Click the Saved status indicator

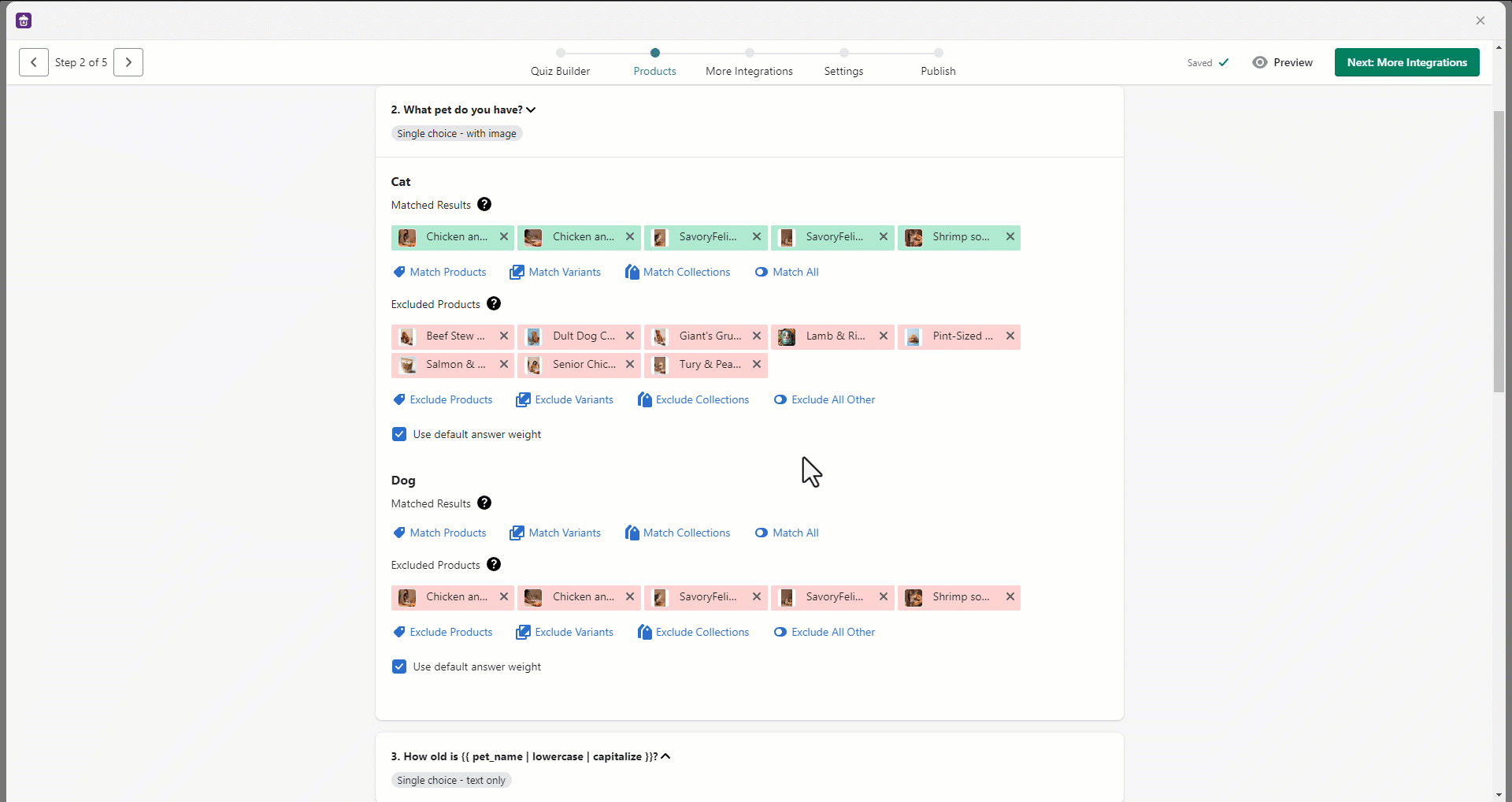(x=1207, y=63)
